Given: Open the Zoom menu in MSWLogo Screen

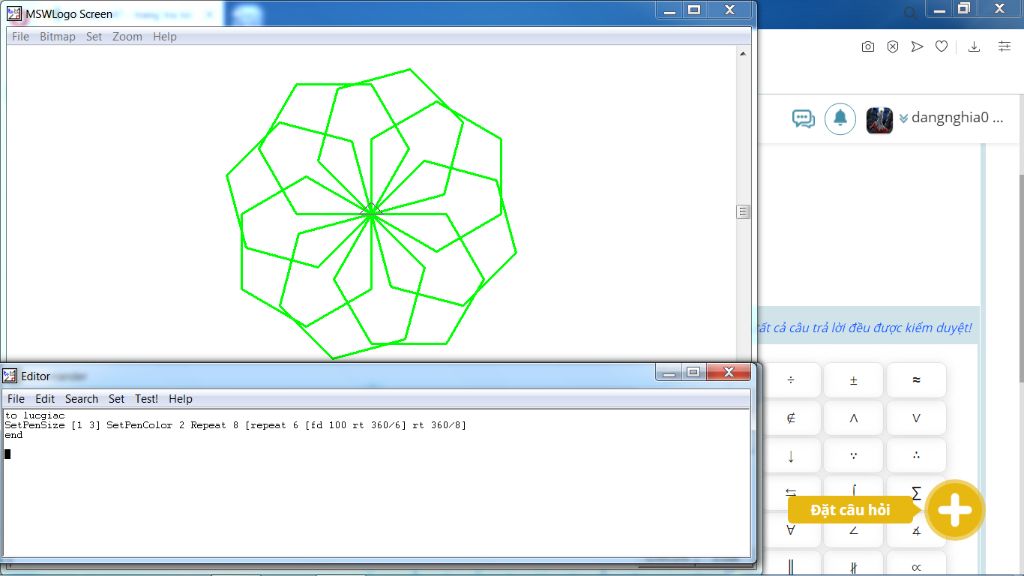Looking at the screenshot, I should [127, 37].
